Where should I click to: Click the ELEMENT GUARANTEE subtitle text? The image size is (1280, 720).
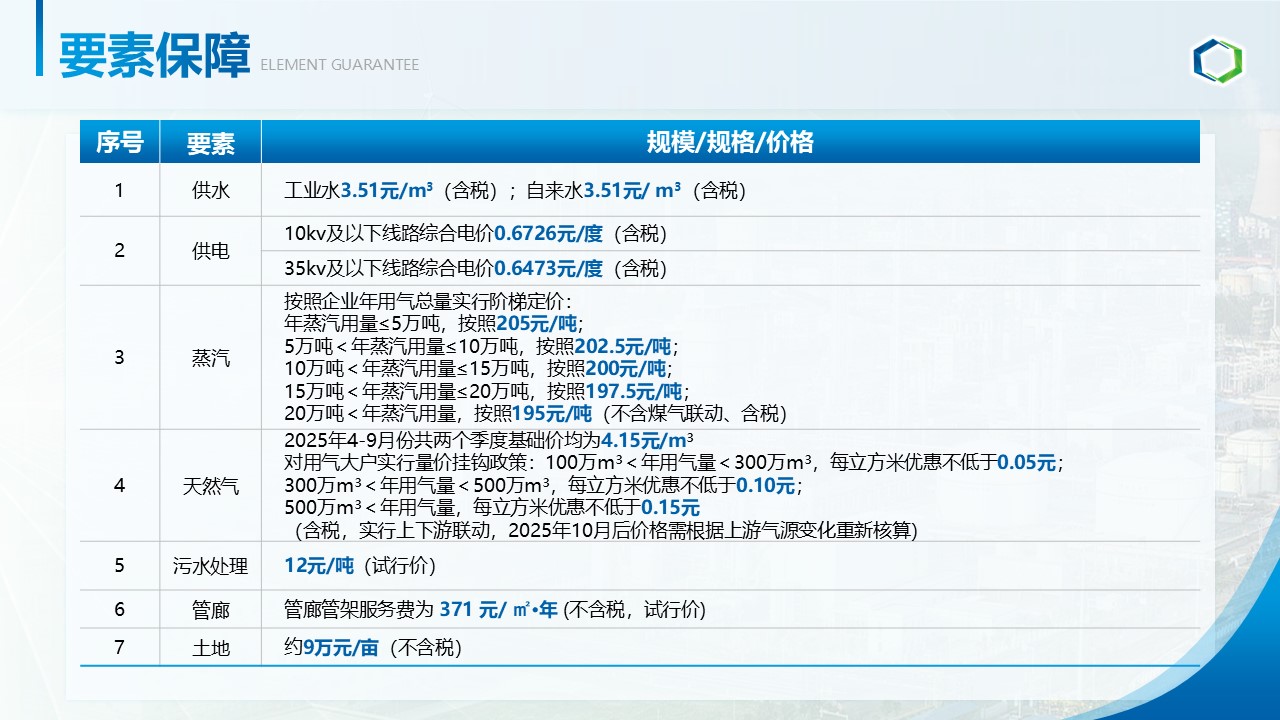click(x=339, y=65)
